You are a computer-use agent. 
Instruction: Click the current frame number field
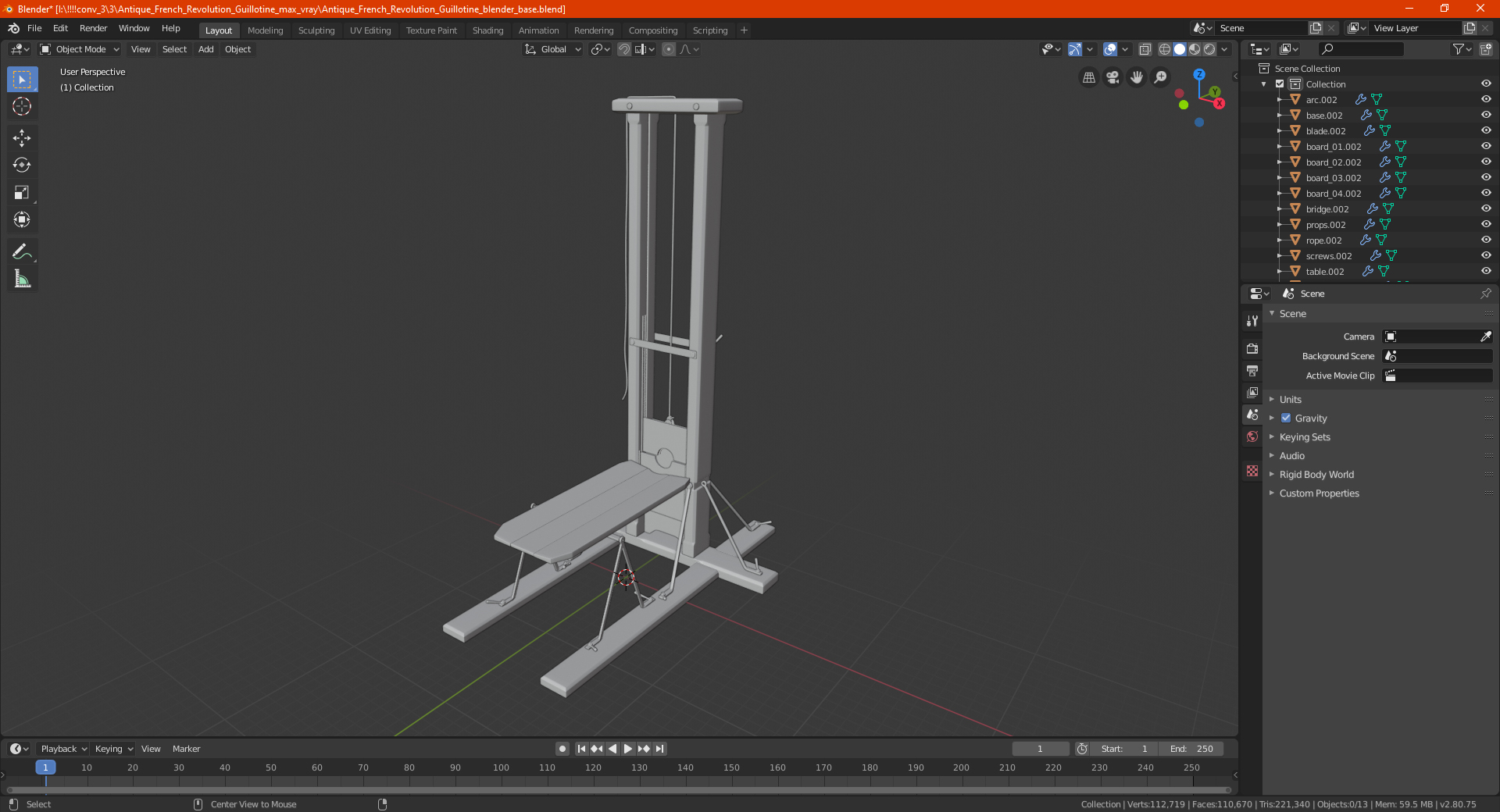point(1041,749)
